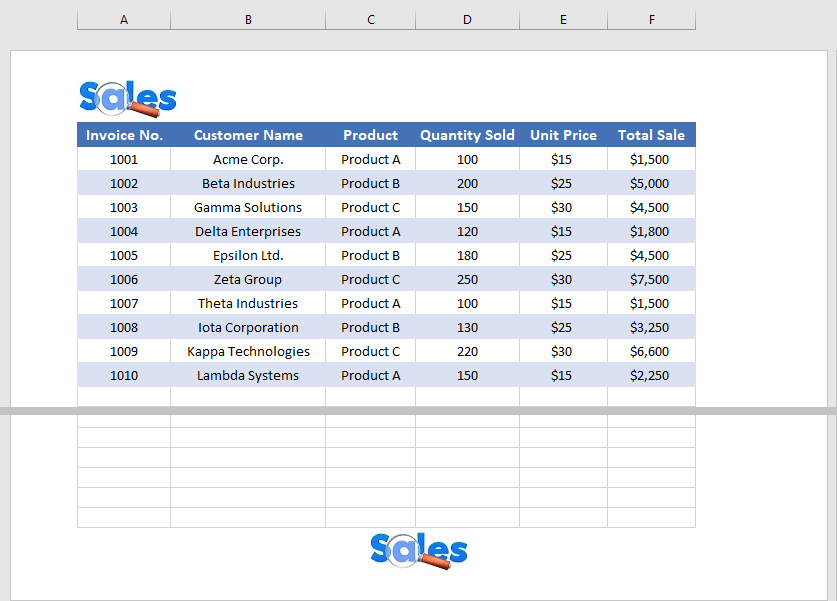Select the $30 unit price for Gamma Solutions
Image resolution: width=837 pixels, height=601 pixels.
[562, 207]
